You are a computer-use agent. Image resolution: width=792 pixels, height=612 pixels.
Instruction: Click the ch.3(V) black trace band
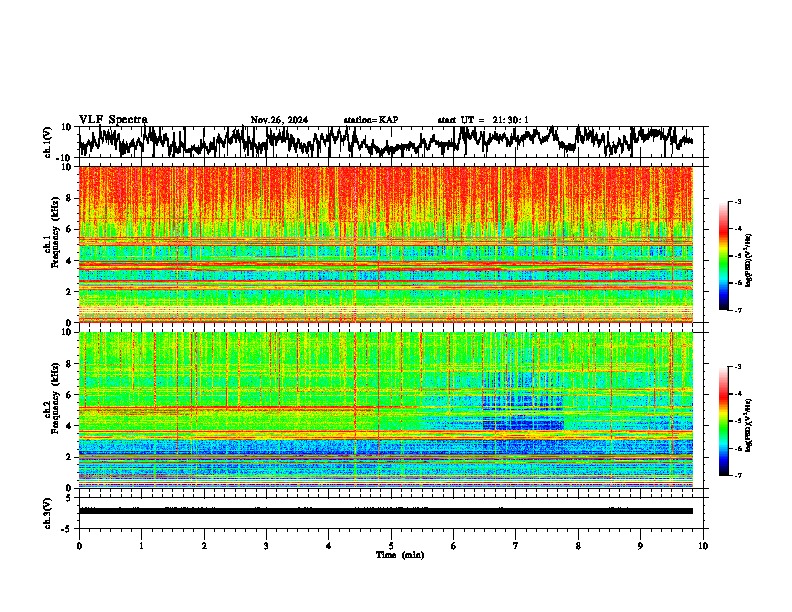tap(386, 511)
